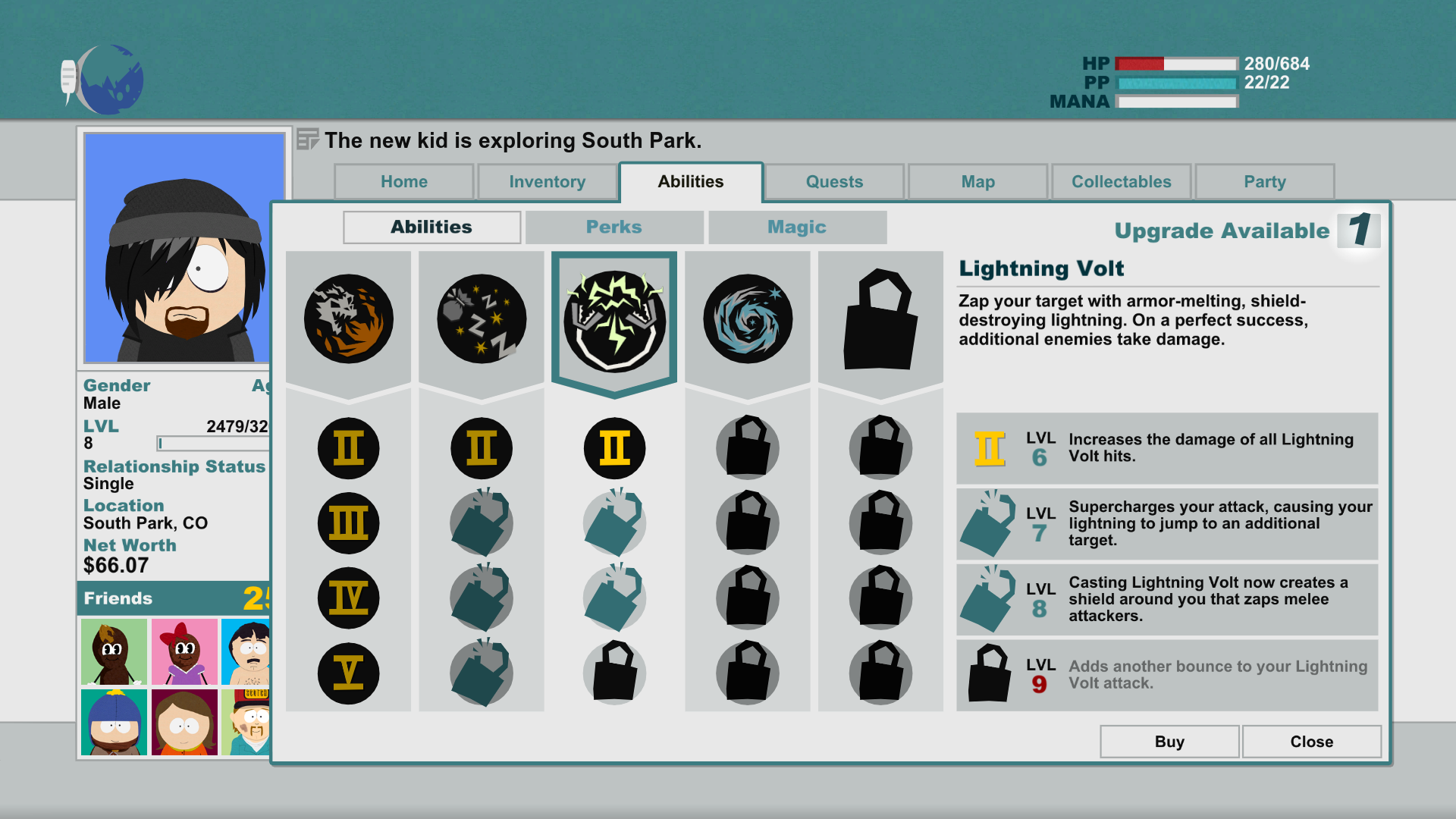Screen dimensions: 1456x819
Task: Switch to the Magic sub-tab
Action: [797, 227]
